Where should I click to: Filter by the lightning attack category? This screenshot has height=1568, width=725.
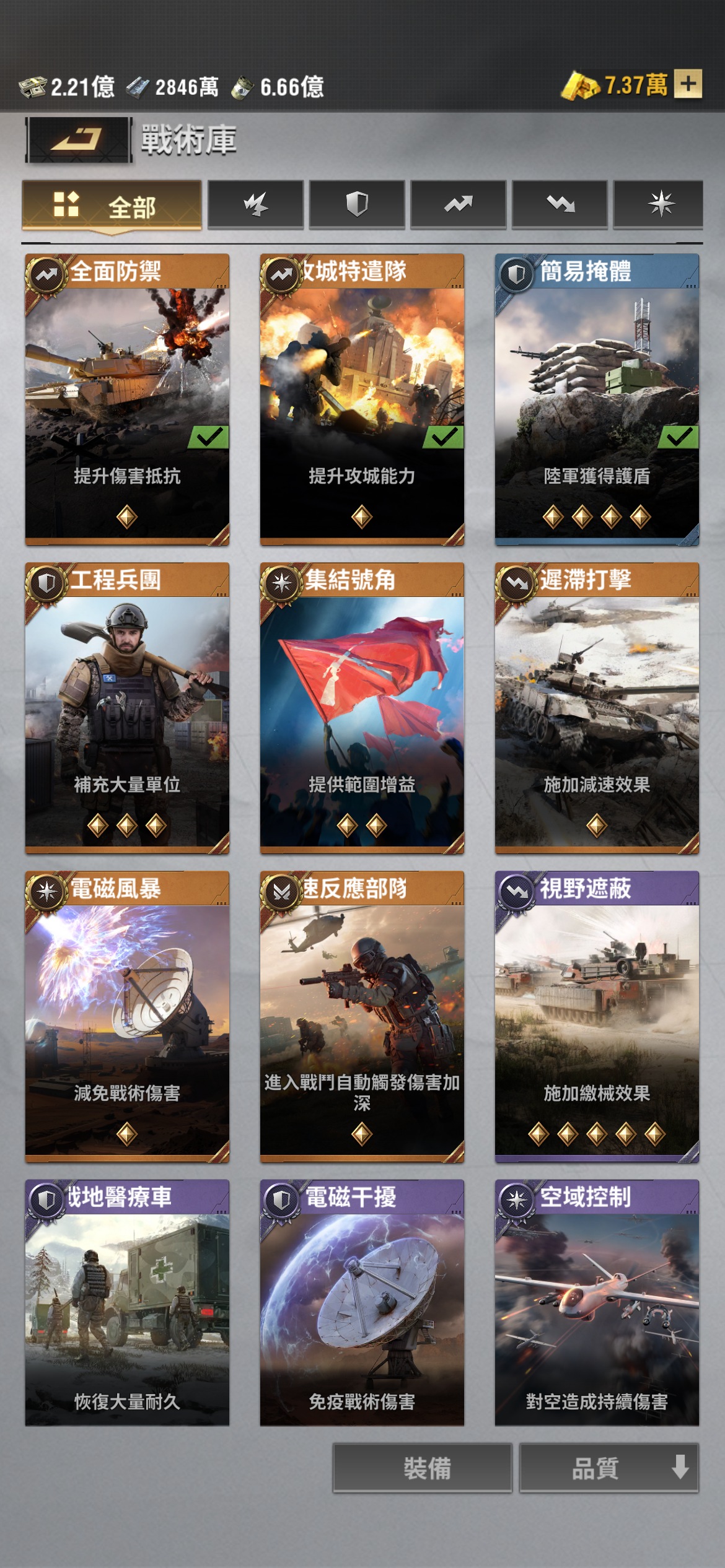(255, 204)
